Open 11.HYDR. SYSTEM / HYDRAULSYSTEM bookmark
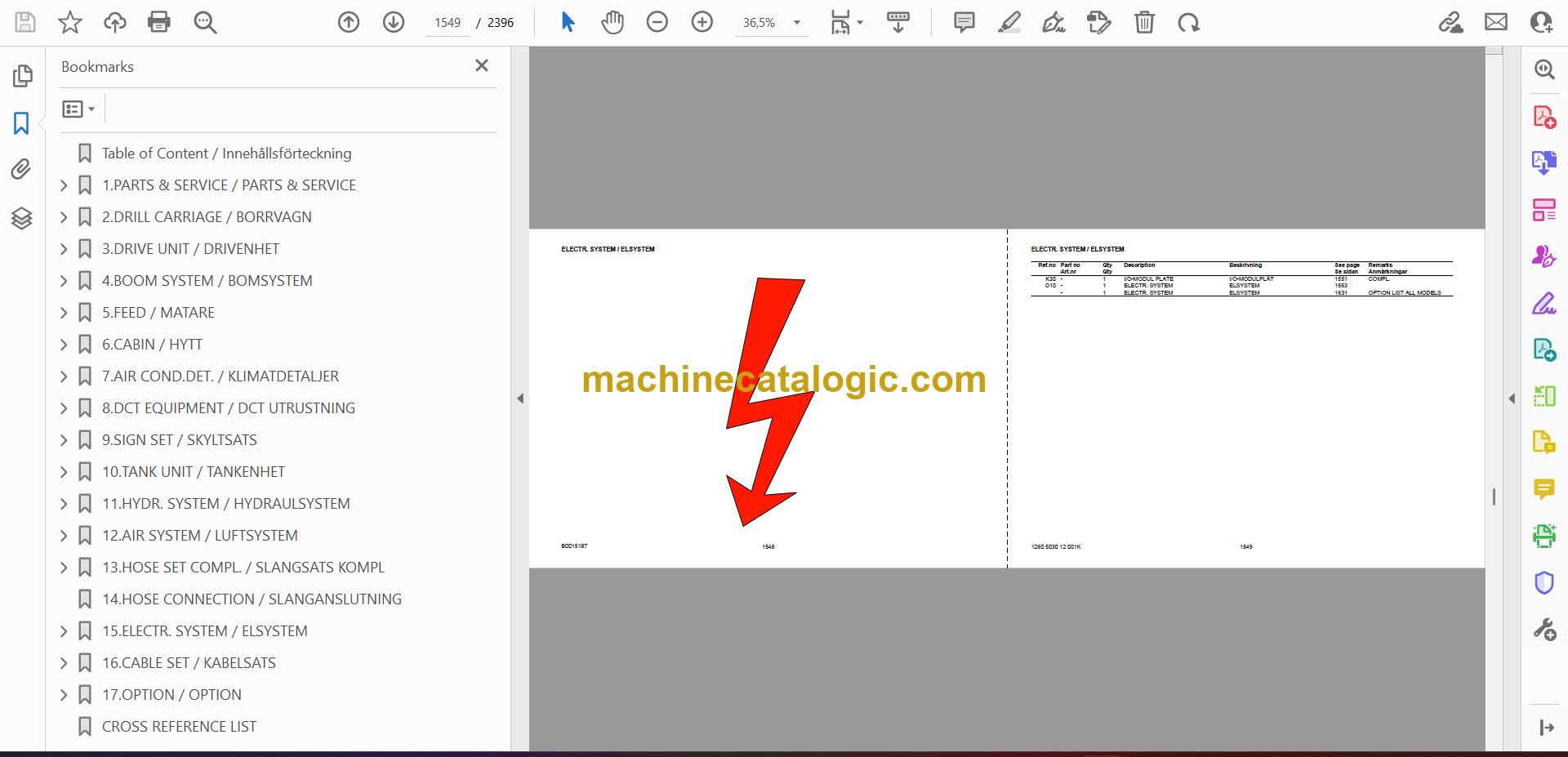This screenshot has height=757, width=1568. 225,504
